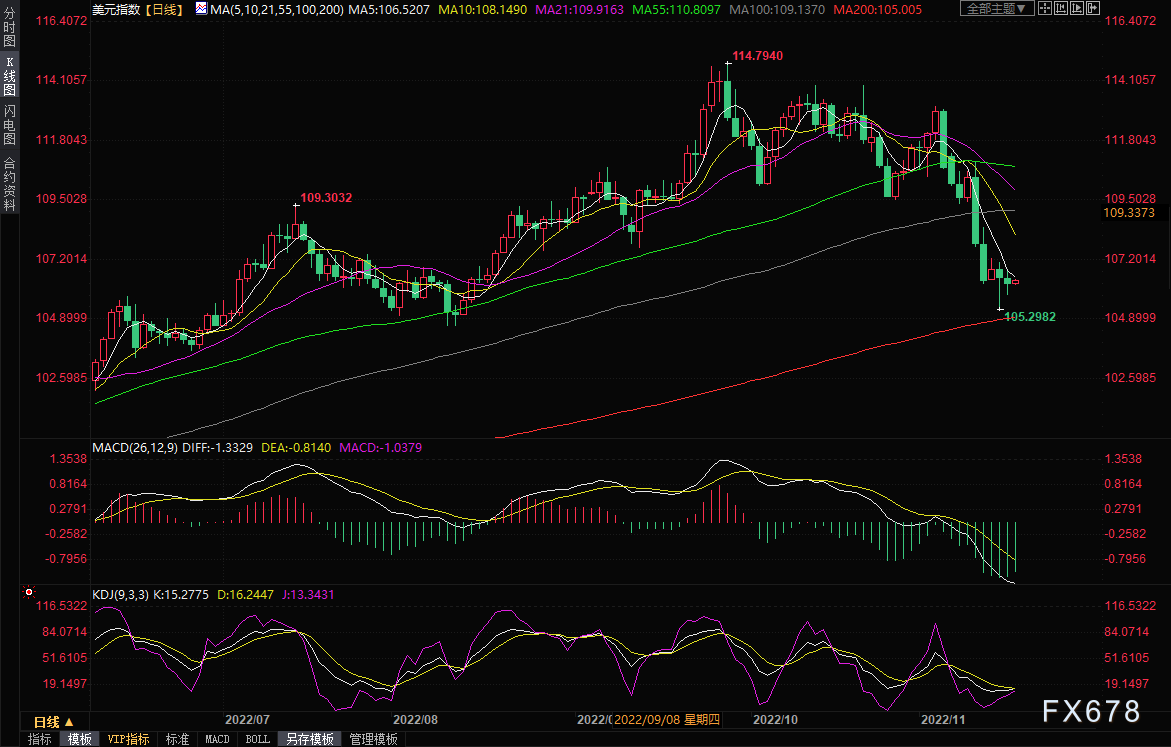Image resolution: width=1171 pixels, height=747 pixels.
Task: Select the K线图 side tab
Action: click(x=10, y=76)
